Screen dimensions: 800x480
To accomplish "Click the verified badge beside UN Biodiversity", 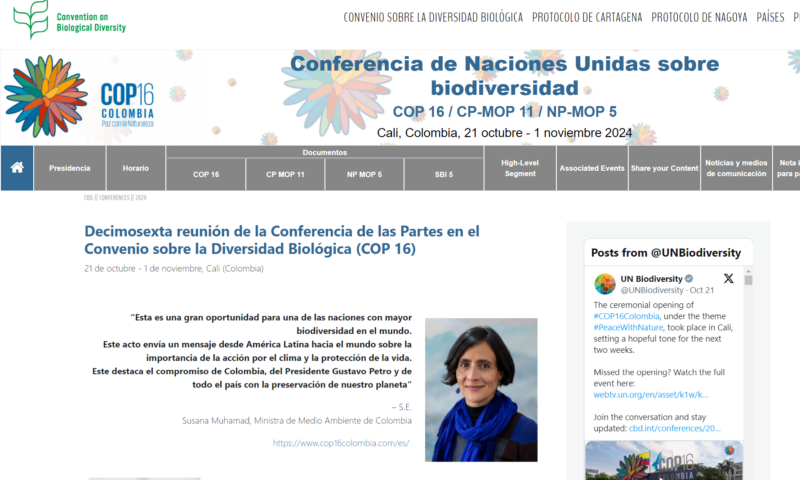I will point(689,279).
